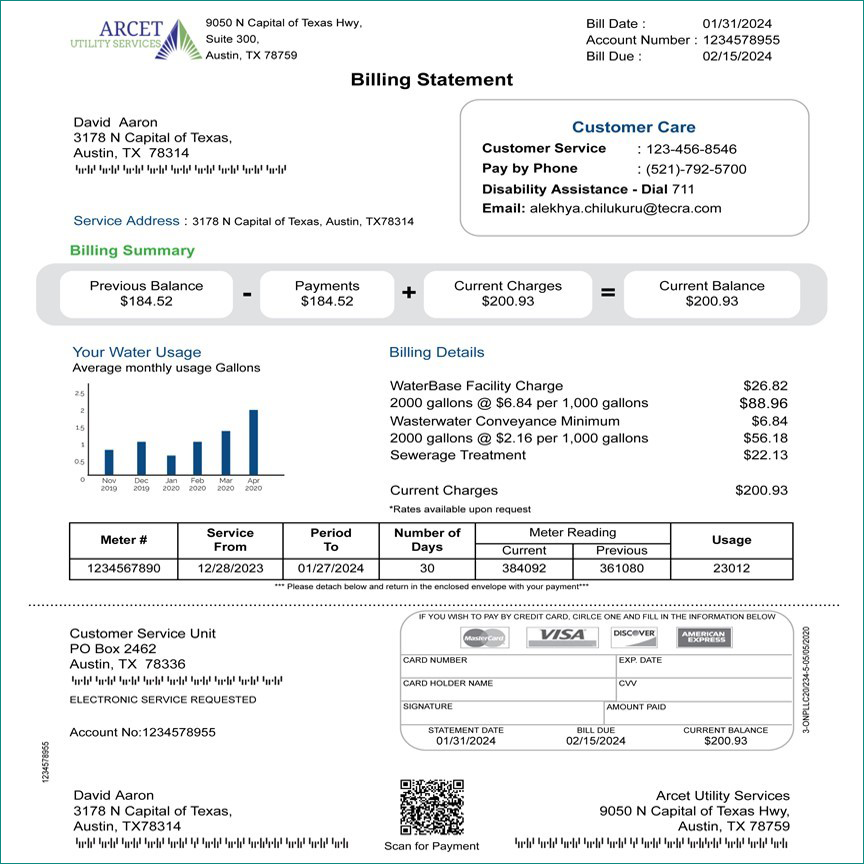This screenshot has height=864, width=864.
Task: Click the CVV field
Action: pos(704,689)
